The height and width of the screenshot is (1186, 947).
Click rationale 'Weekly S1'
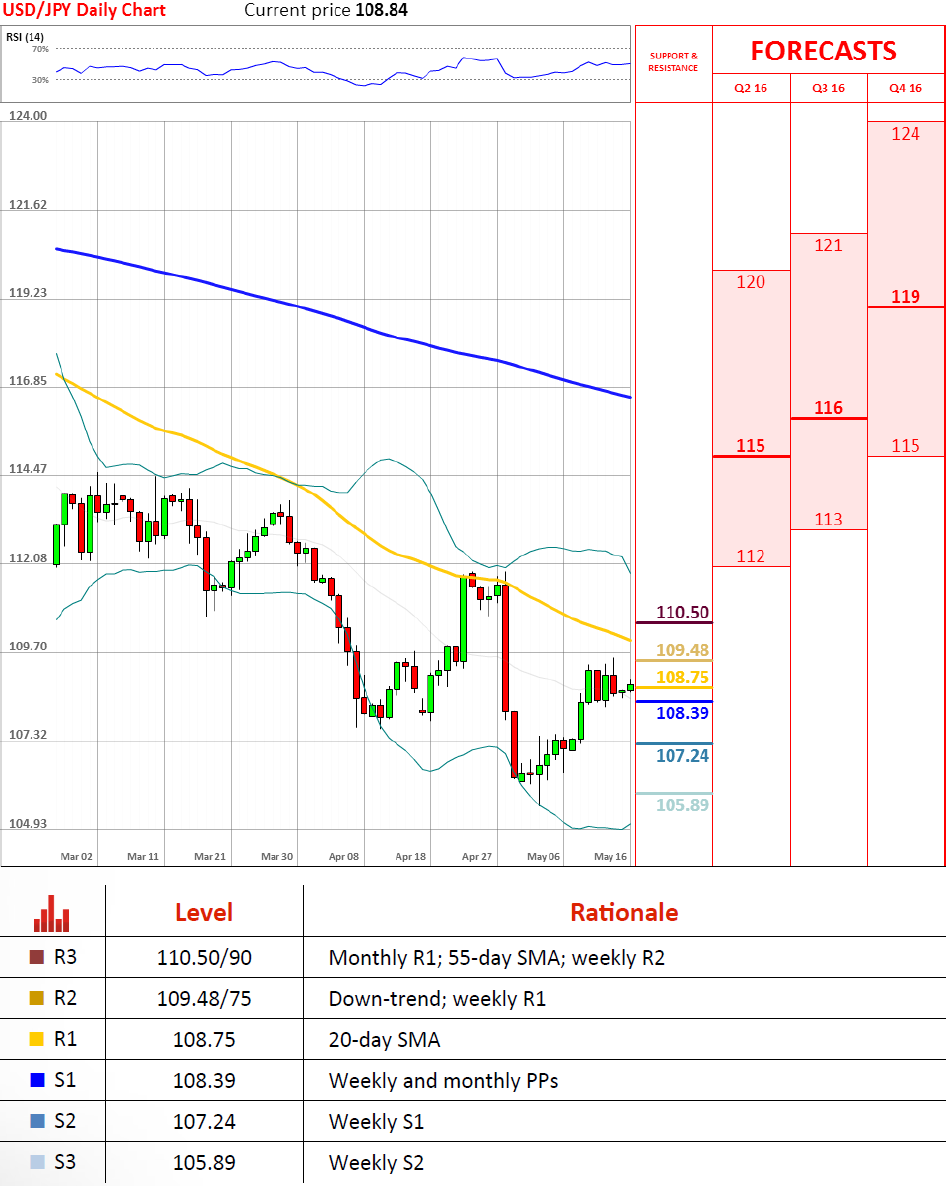pos(376,1121)
